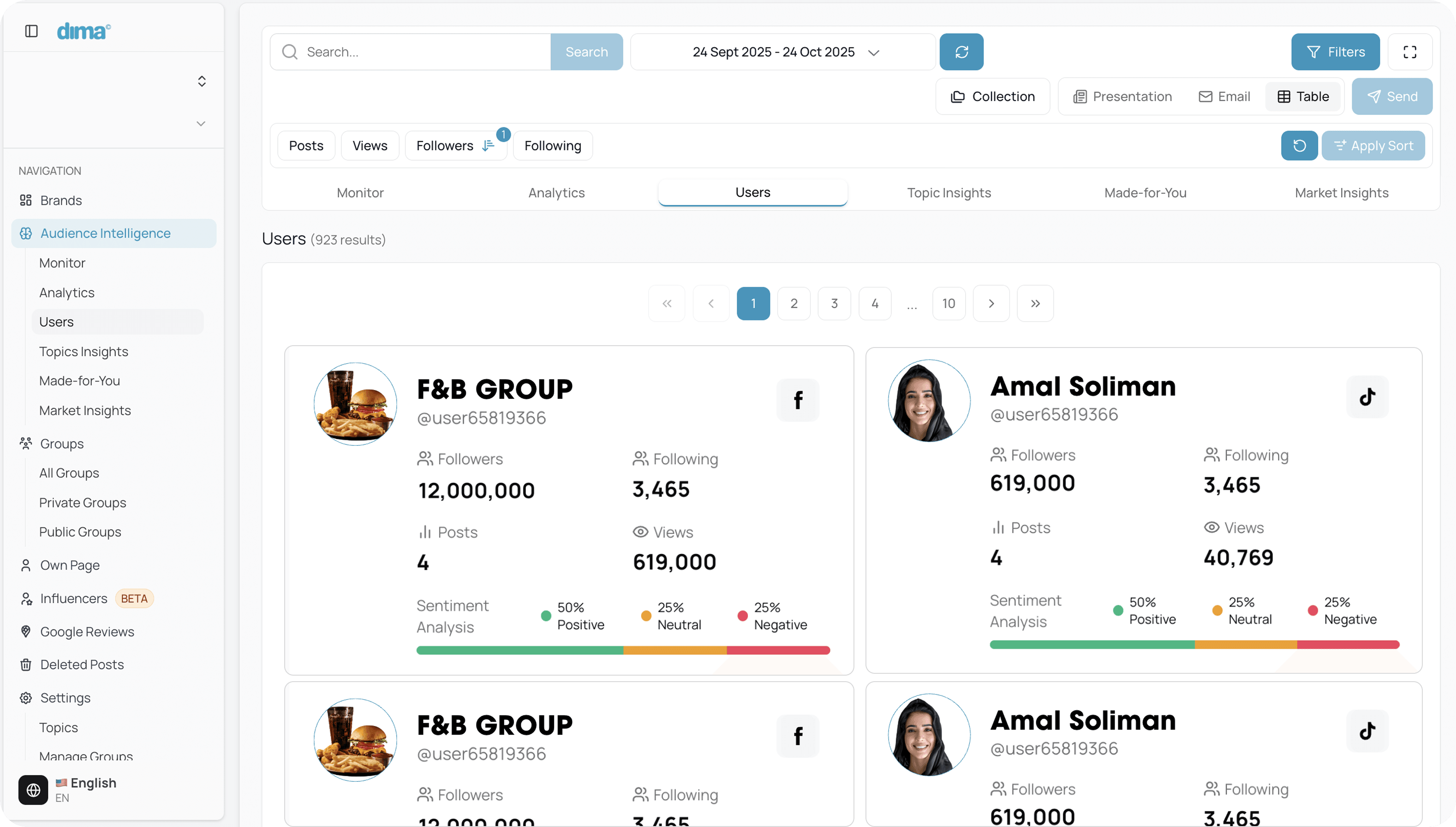Image resolution: width=1456 pixels, height=827 pixels.
Task: Collapse the sidebar panel icon
Action: click(31, 31)
